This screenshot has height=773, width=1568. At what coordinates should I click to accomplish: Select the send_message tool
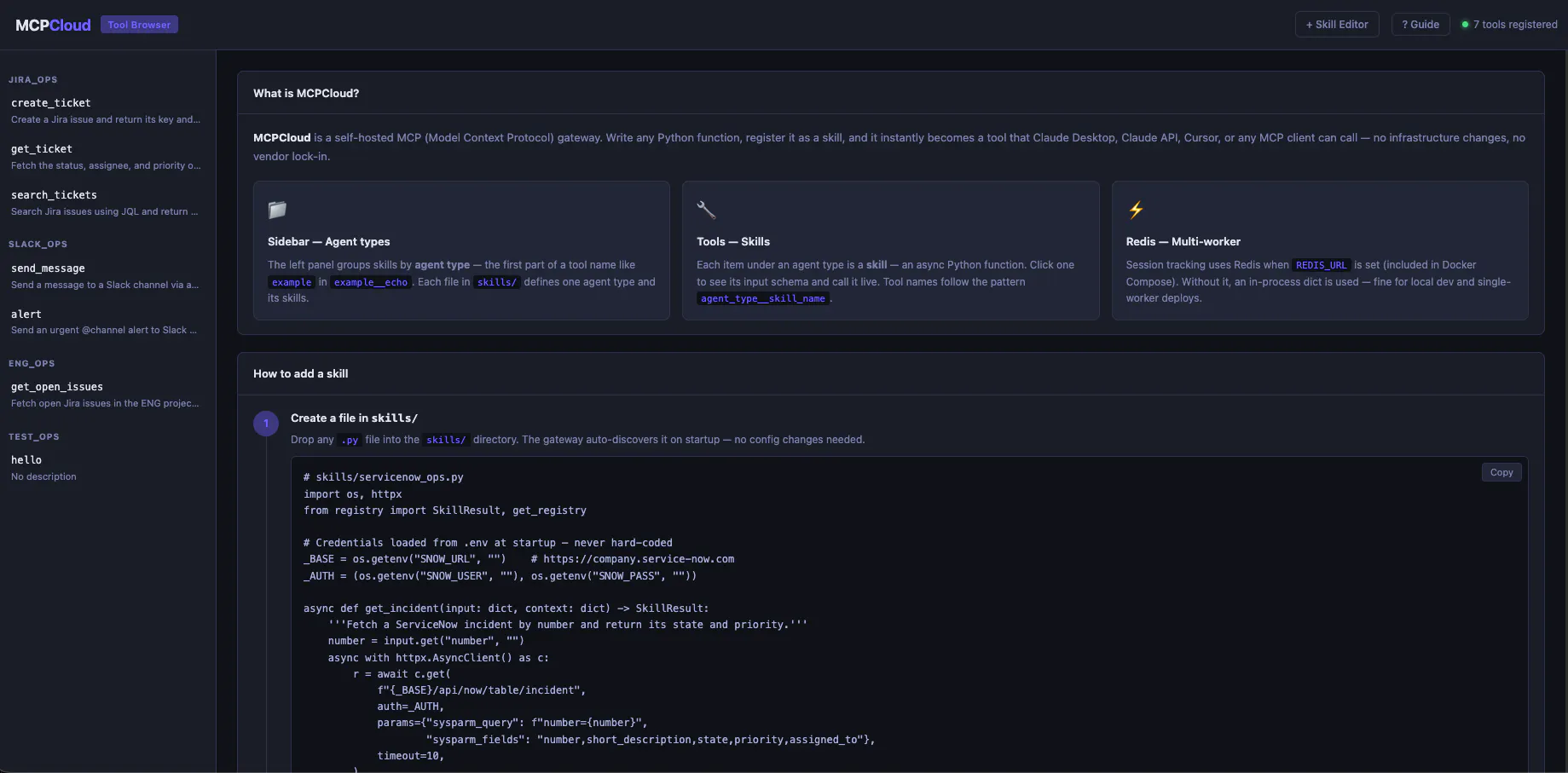click(x=107, y=276)
